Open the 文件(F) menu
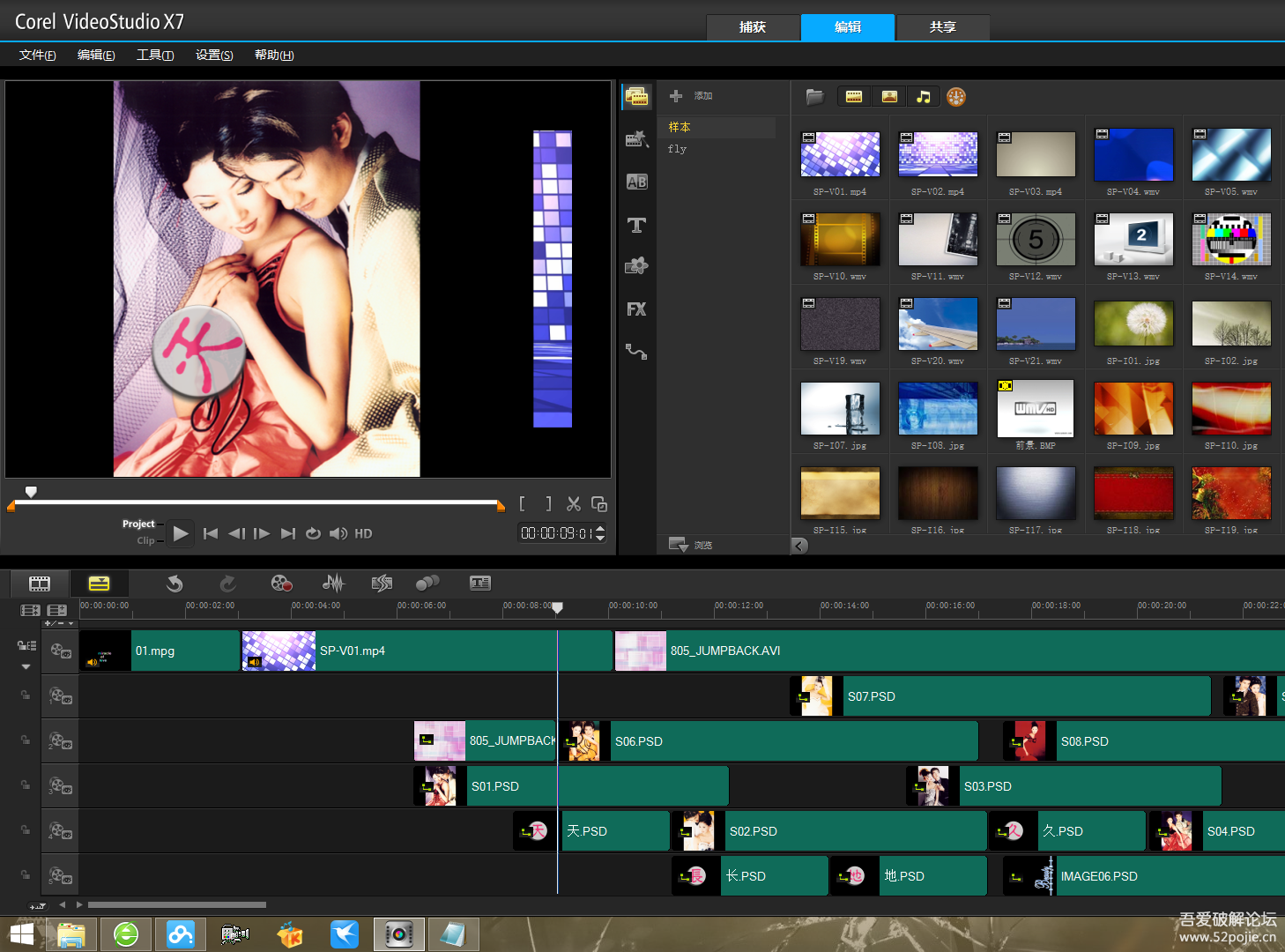1285x952 pixels. coord(38,55)
